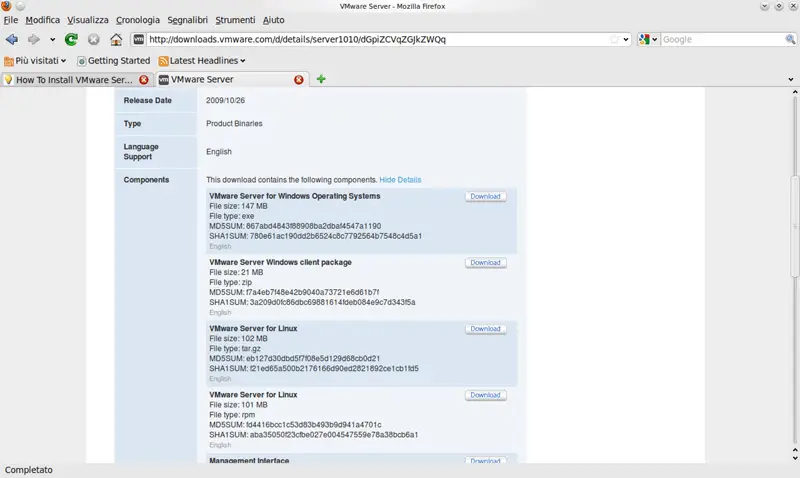Click 'File size: 102 MB' text
The image size is (800, 478).
pos(238,339)
